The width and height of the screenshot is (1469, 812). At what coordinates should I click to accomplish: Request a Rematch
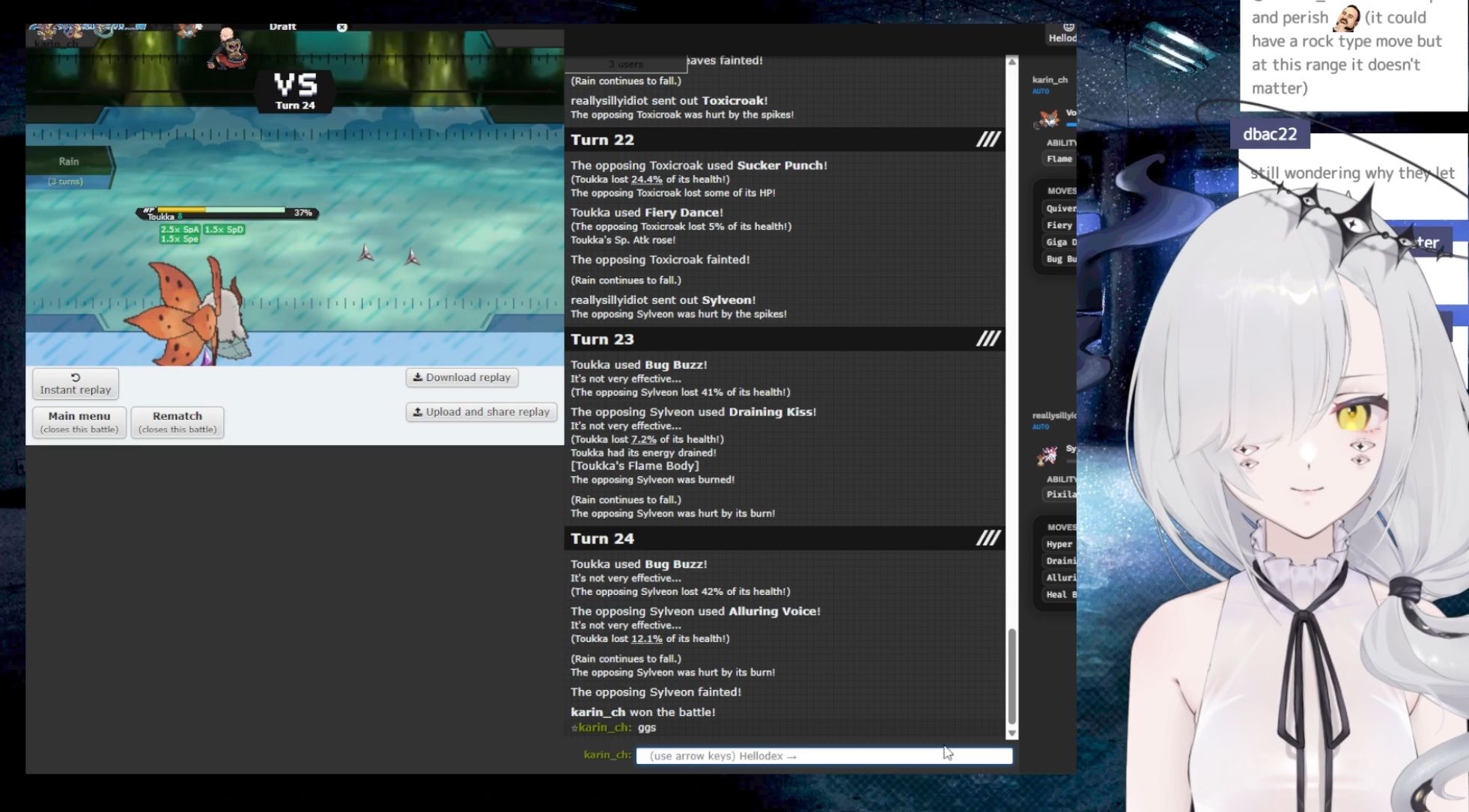pyautogui.click(x=177, y=421)
